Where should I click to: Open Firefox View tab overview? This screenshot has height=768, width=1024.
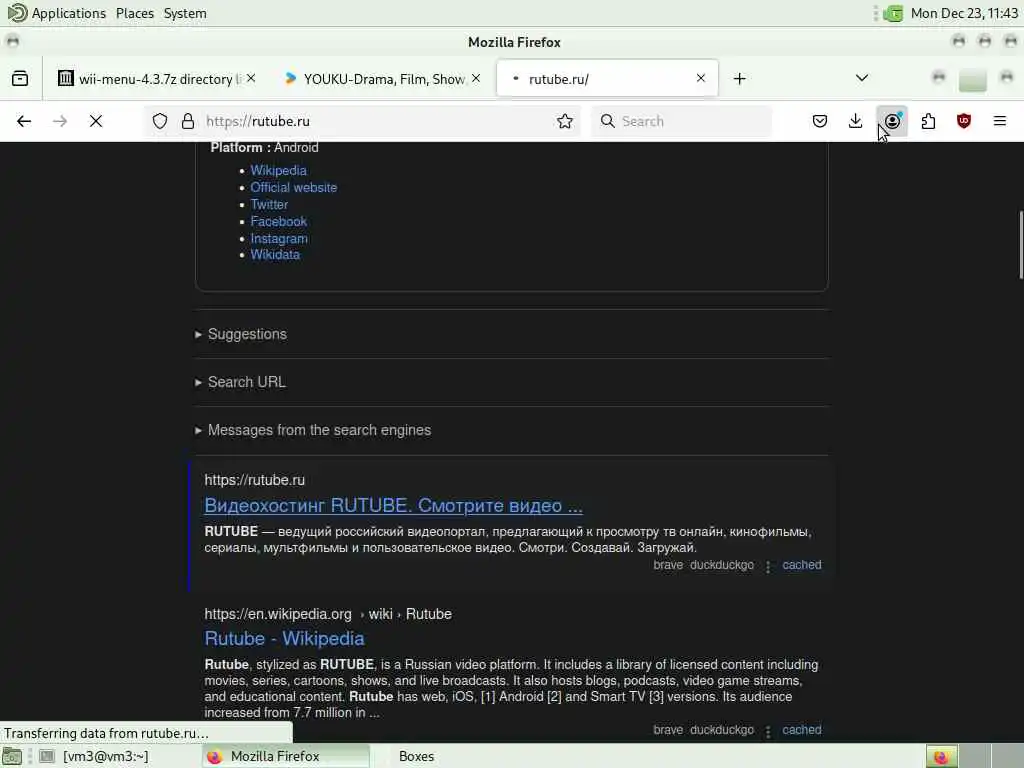pos(20,79)
